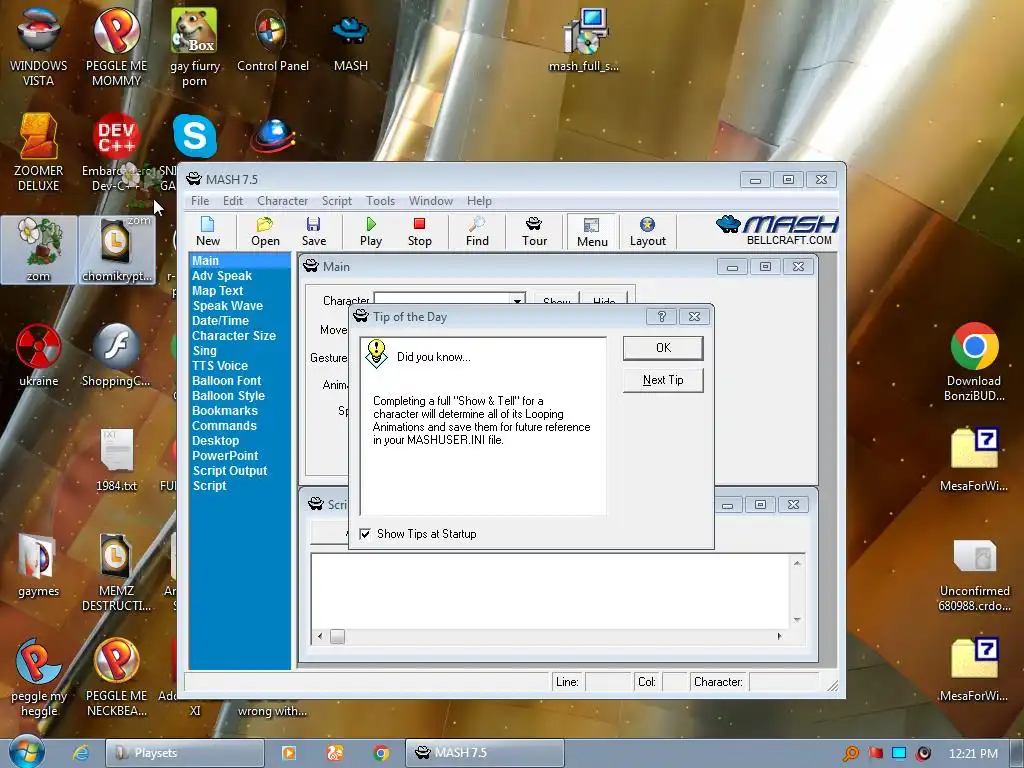Open the File menu
The image size is (1024, 768).
(x=200, y=201)
